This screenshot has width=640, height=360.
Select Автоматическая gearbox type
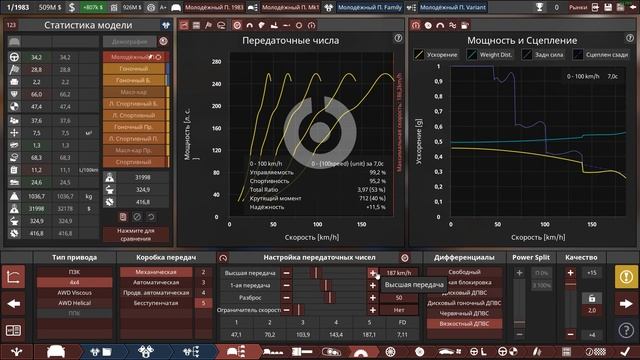pyautogui.click(x=156, y=282)
